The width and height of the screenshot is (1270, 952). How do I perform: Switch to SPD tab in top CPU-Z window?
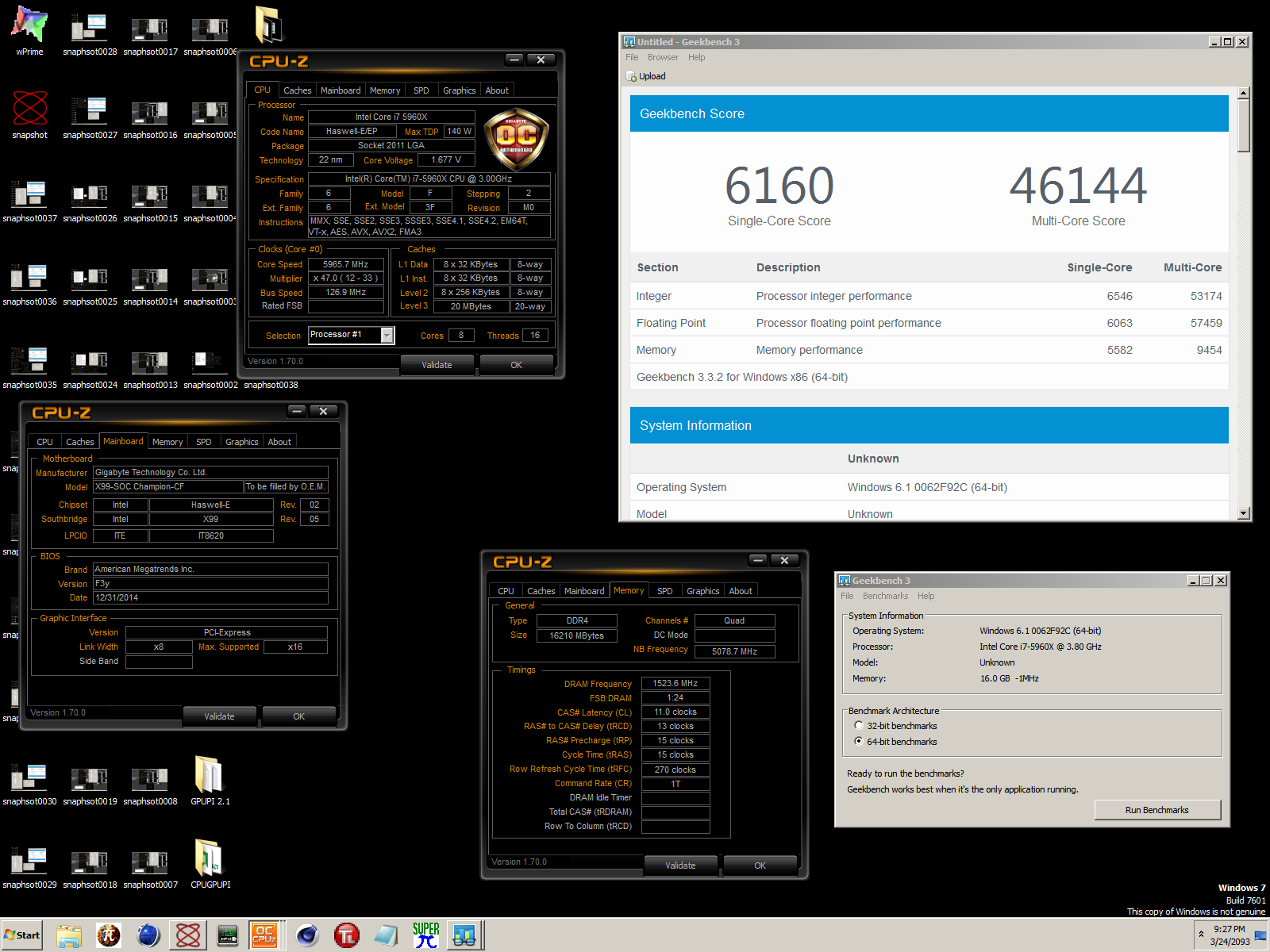point(421,90)
